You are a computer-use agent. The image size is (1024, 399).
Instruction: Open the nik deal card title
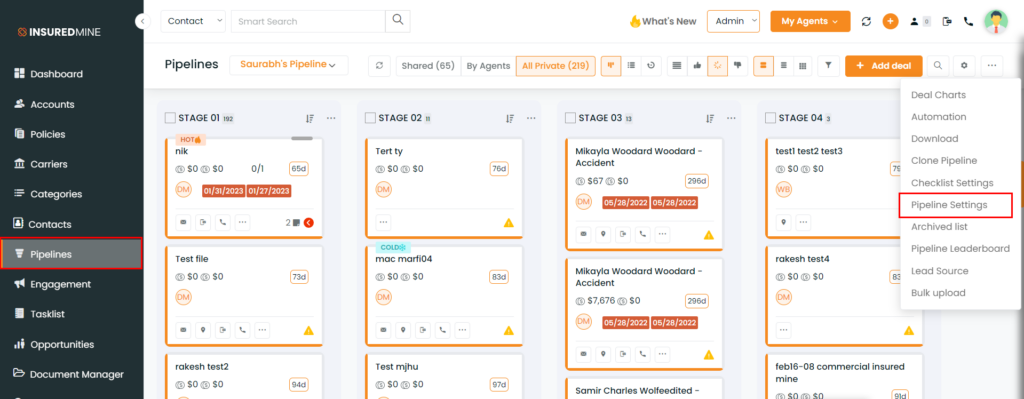182,151
